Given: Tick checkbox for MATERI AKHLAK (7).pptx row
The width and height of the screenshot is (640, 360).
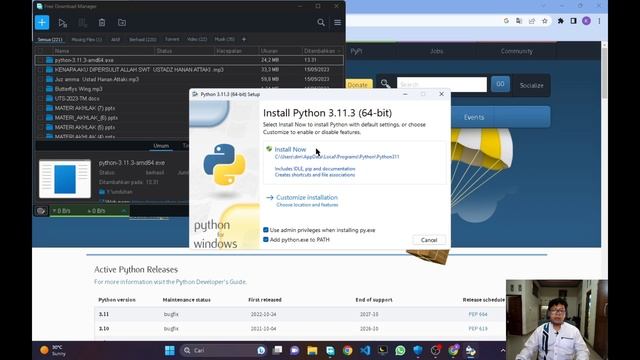Looking at the screenshot, I should (x=40, y=108).
